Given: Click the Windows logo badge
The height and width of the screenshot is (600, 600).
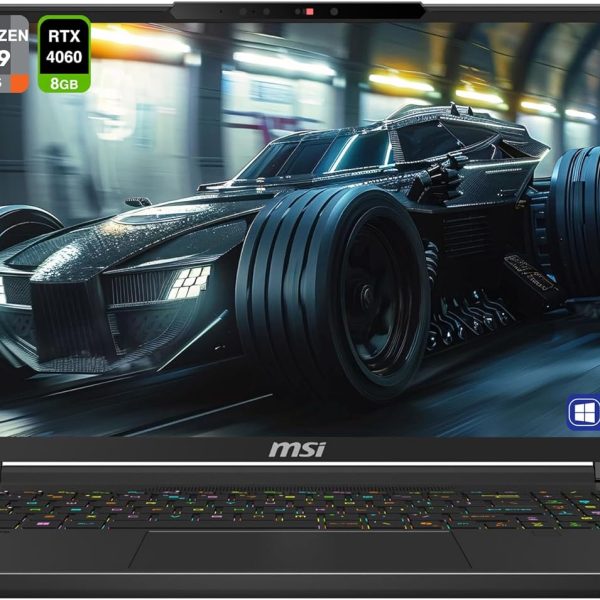Looking at the screenshot, I should [x=583, y=412].
